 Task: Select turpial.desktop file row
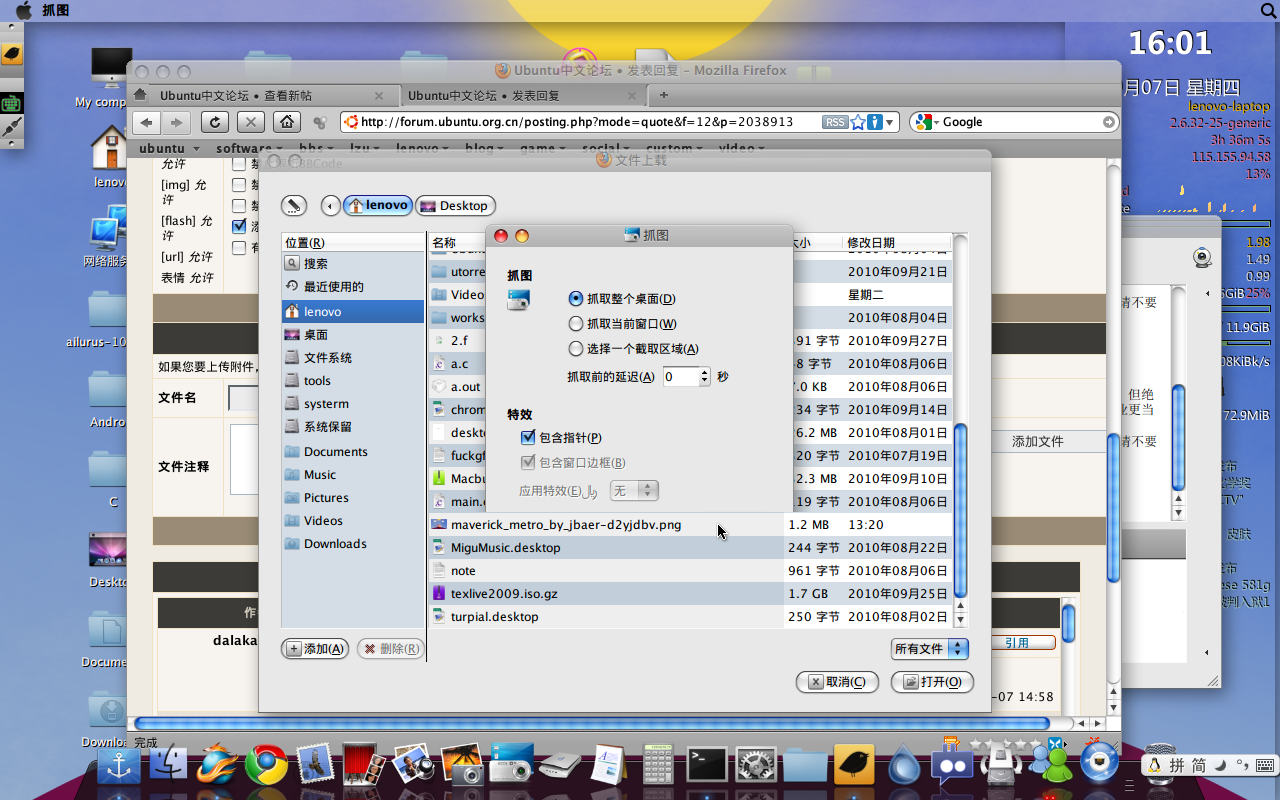[x=690, y=617]
